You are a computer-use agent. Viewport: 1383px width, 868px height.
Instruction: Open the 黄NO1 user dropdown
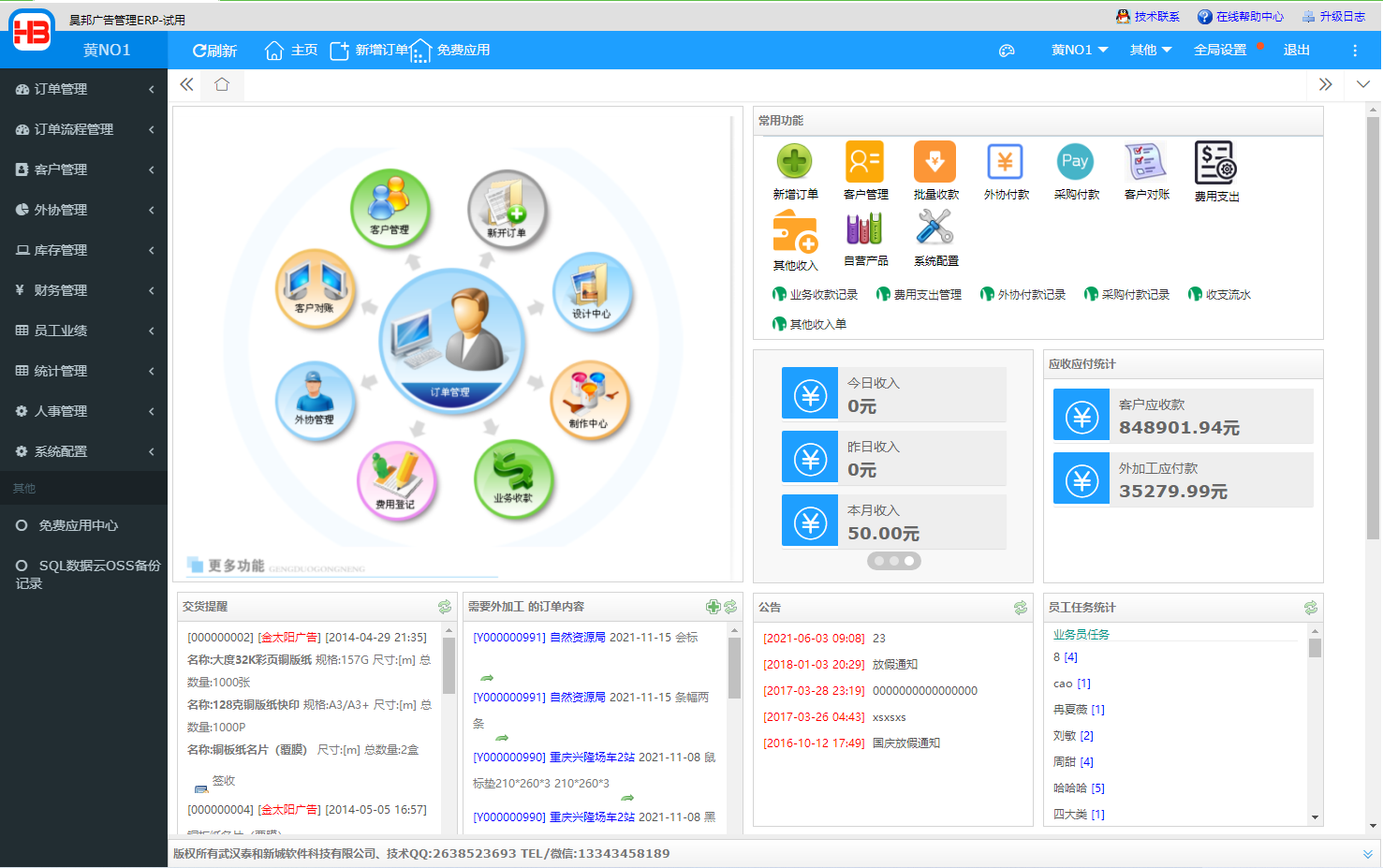point(1079,51)
